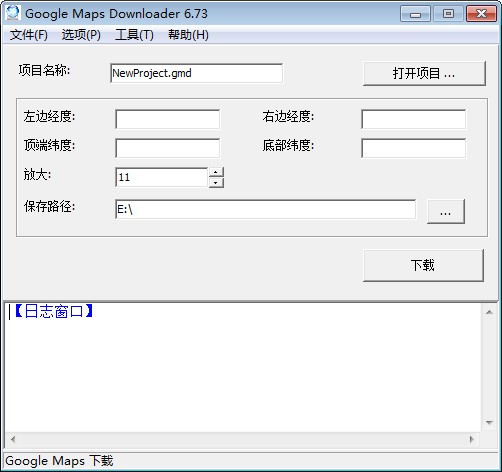Click the log scroll down arrow
The image size is (502, 472).
click(x=489, y=423)
